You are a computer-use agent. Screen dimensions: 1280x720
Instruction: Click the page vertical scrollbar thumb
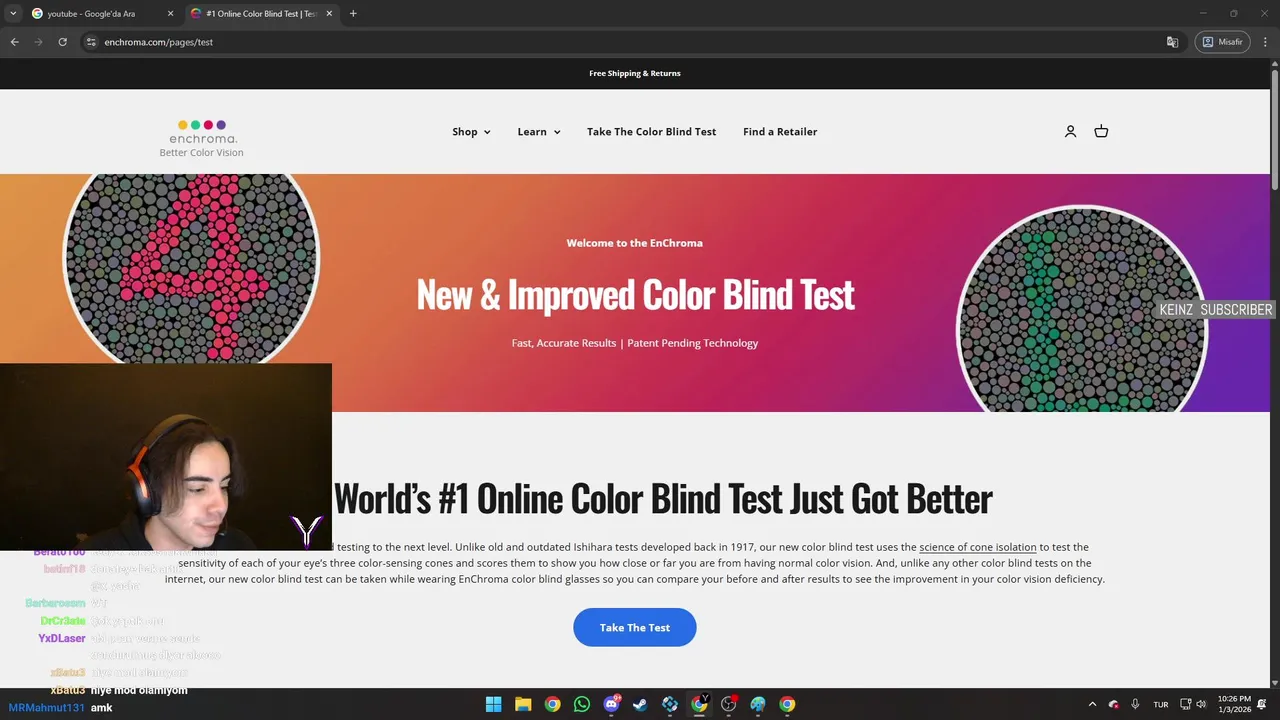pos(1275,128)
